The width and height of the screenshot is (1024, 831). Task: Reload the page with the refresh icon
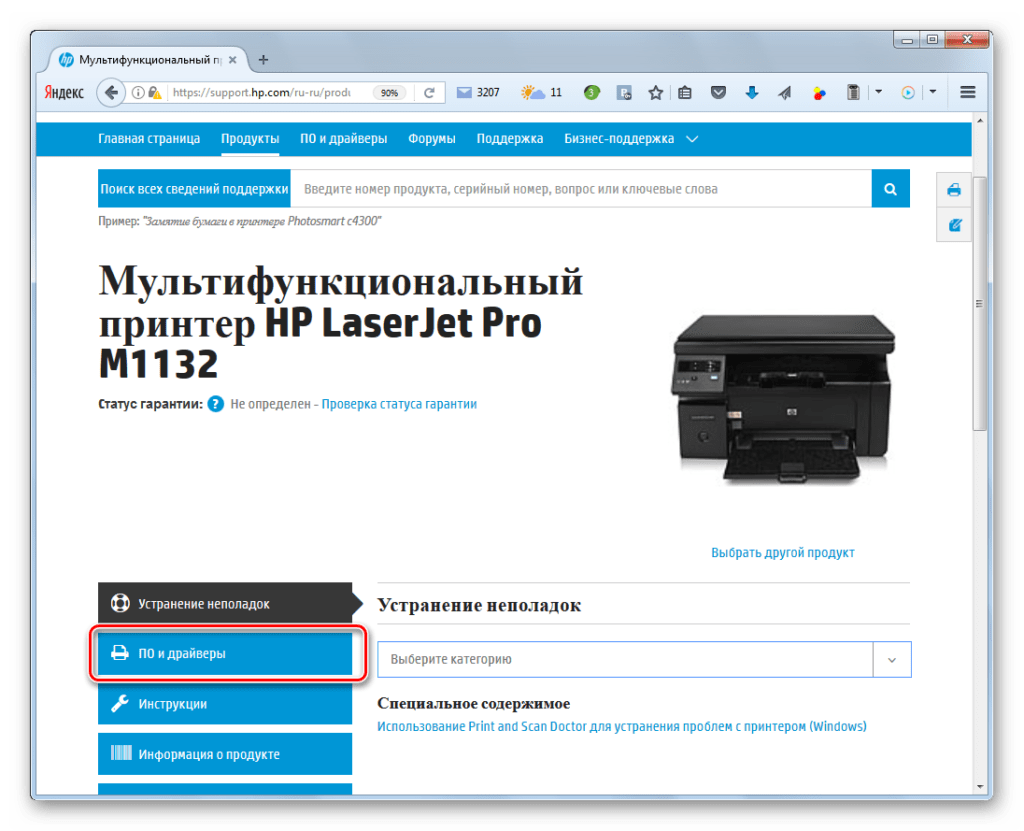429,93
